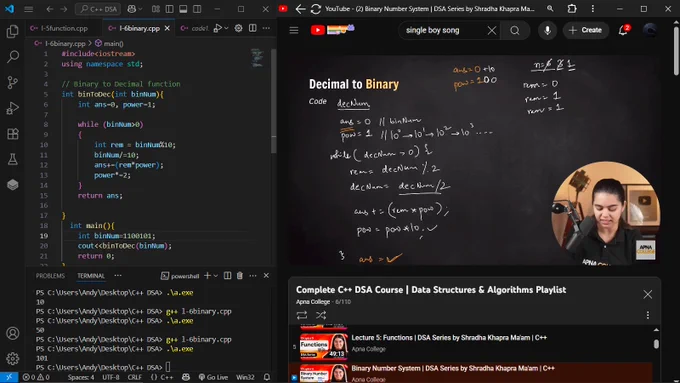Image resolution: width=680 pixels, height=383 pixels.
Task: Reload the YouTube app page
Action: coord(316,9)
